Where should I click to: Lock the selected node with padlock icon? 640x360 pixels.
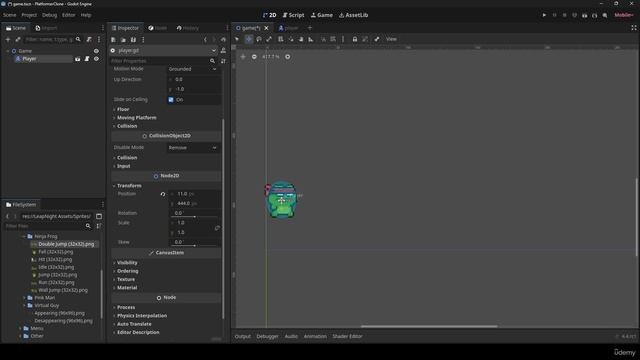point(355,39)
